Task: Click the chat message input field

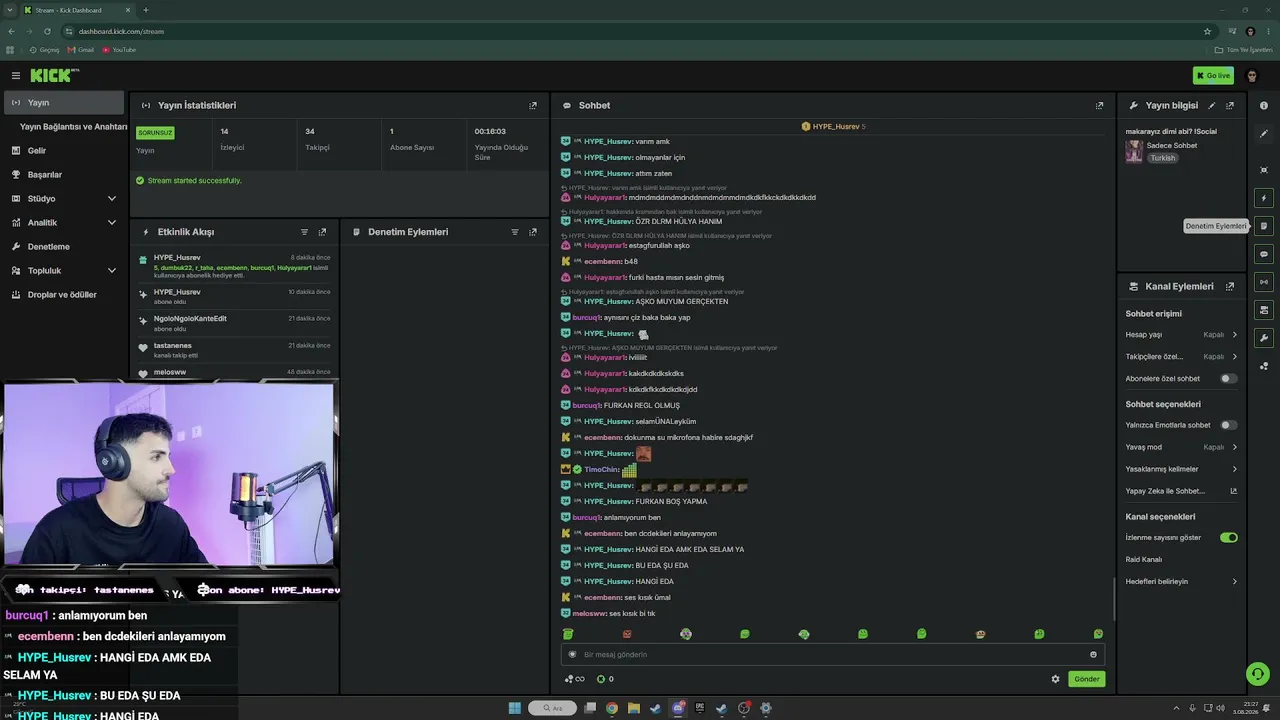Action: pos(832,654)
